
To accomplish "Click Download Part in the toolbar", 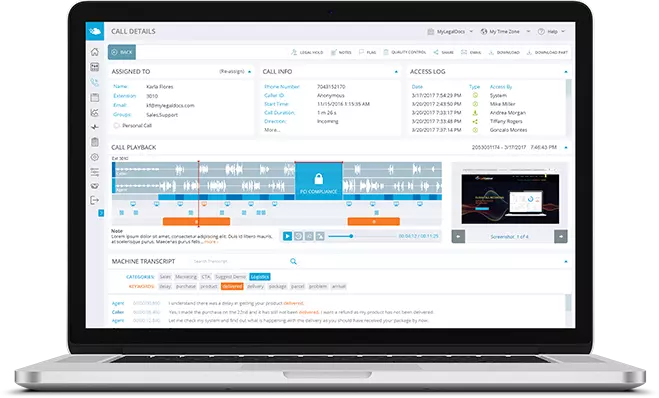I will click(x=547, y=53).
